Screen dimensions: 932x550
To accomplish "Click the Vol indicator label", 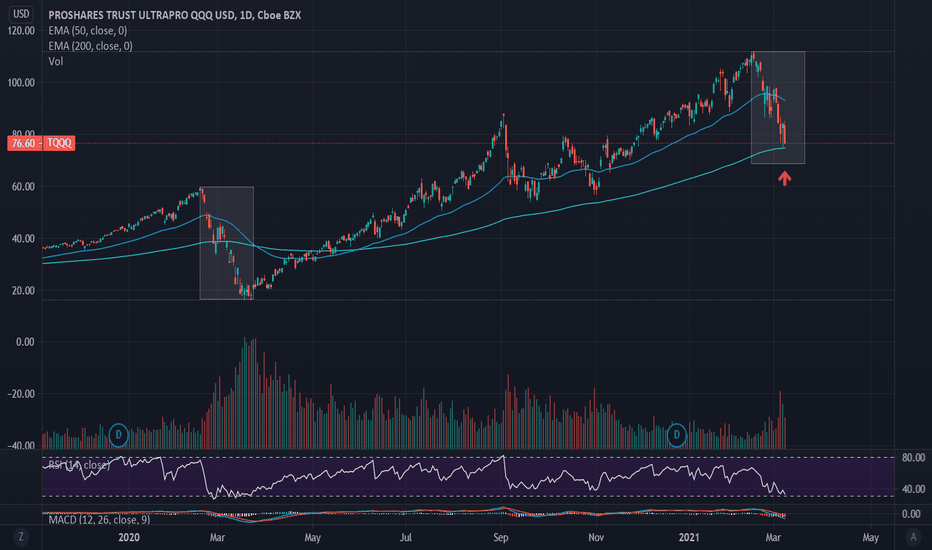I will (56, 61).
